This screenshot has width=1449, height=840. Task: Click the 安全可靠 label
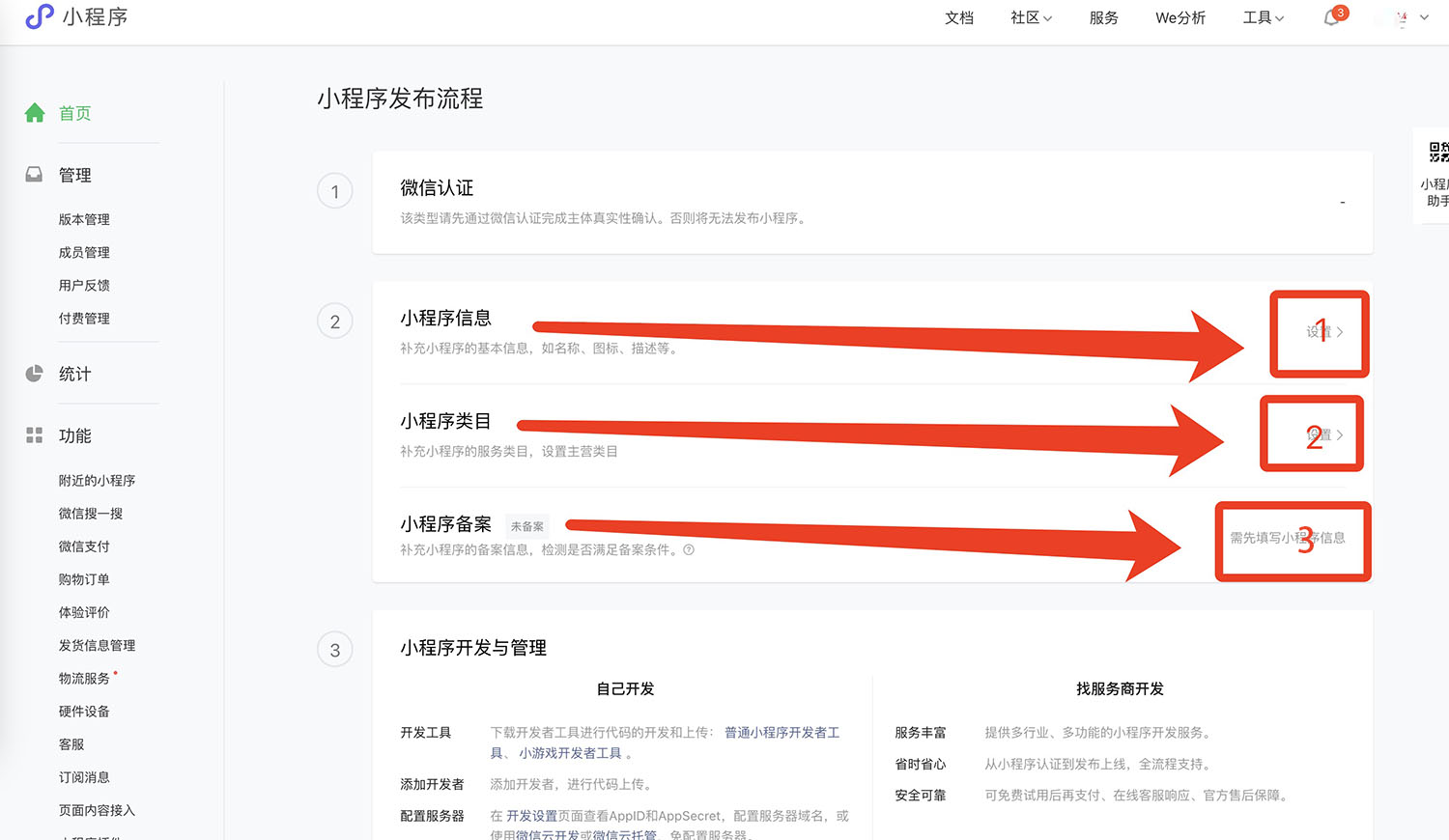[x=921, y=796]
